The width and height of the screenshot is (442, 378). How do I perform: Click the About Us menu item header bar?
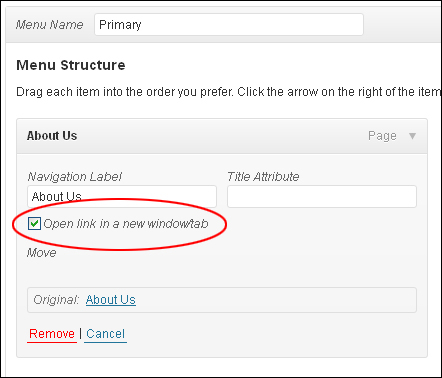coord(222,136)
